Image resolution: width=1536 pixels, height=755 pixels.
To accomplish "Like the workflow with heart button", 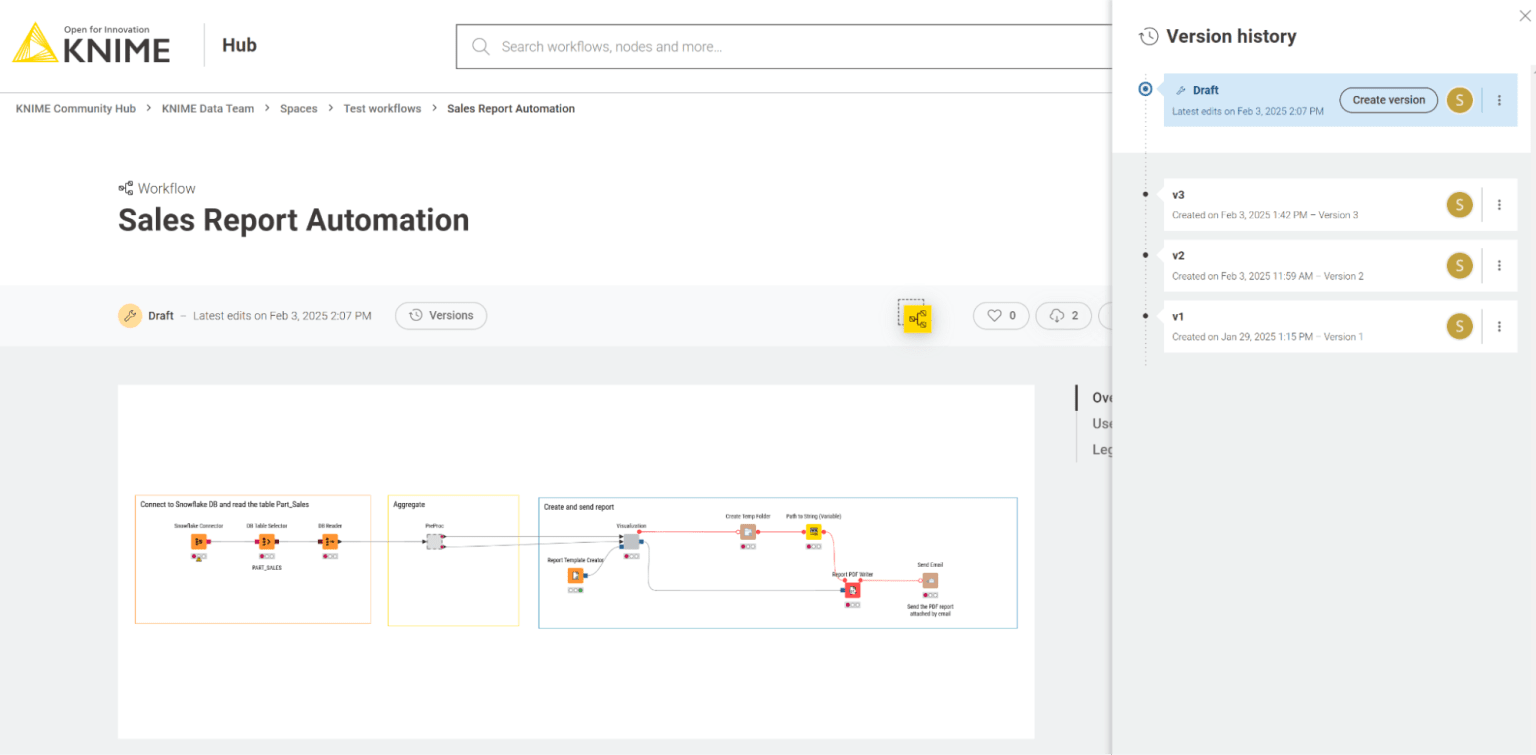I will pos(1001,316).
